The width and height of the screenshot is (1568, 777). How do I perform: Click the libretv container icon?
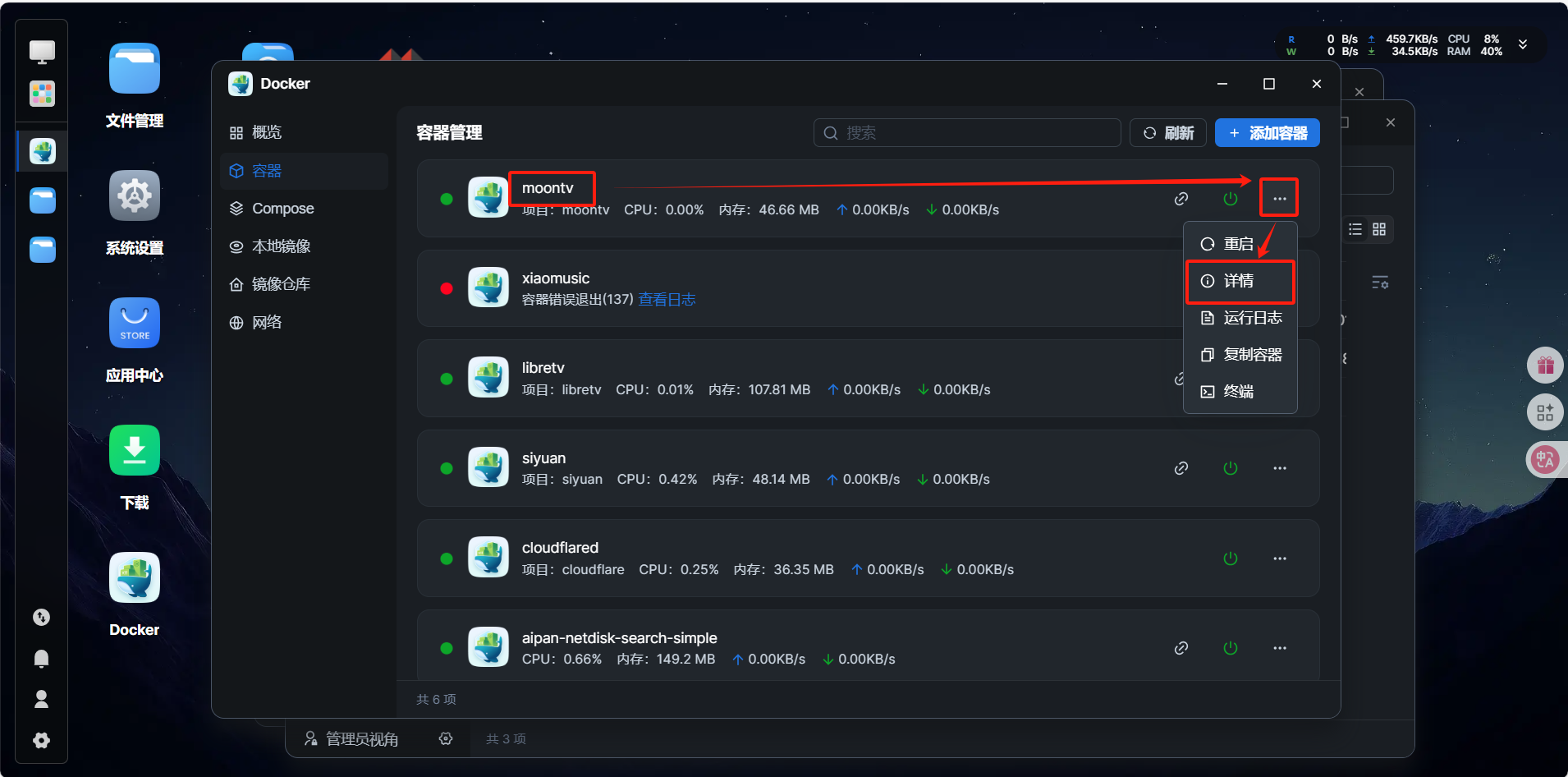click(488, 378)
